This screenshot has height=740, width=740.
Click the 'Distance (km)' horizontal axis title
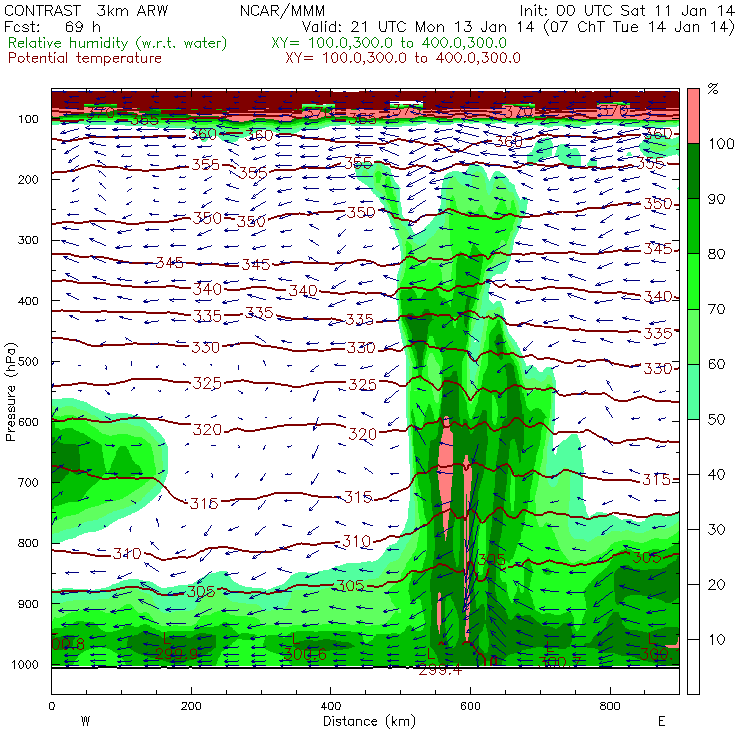[x=369, y=721]
